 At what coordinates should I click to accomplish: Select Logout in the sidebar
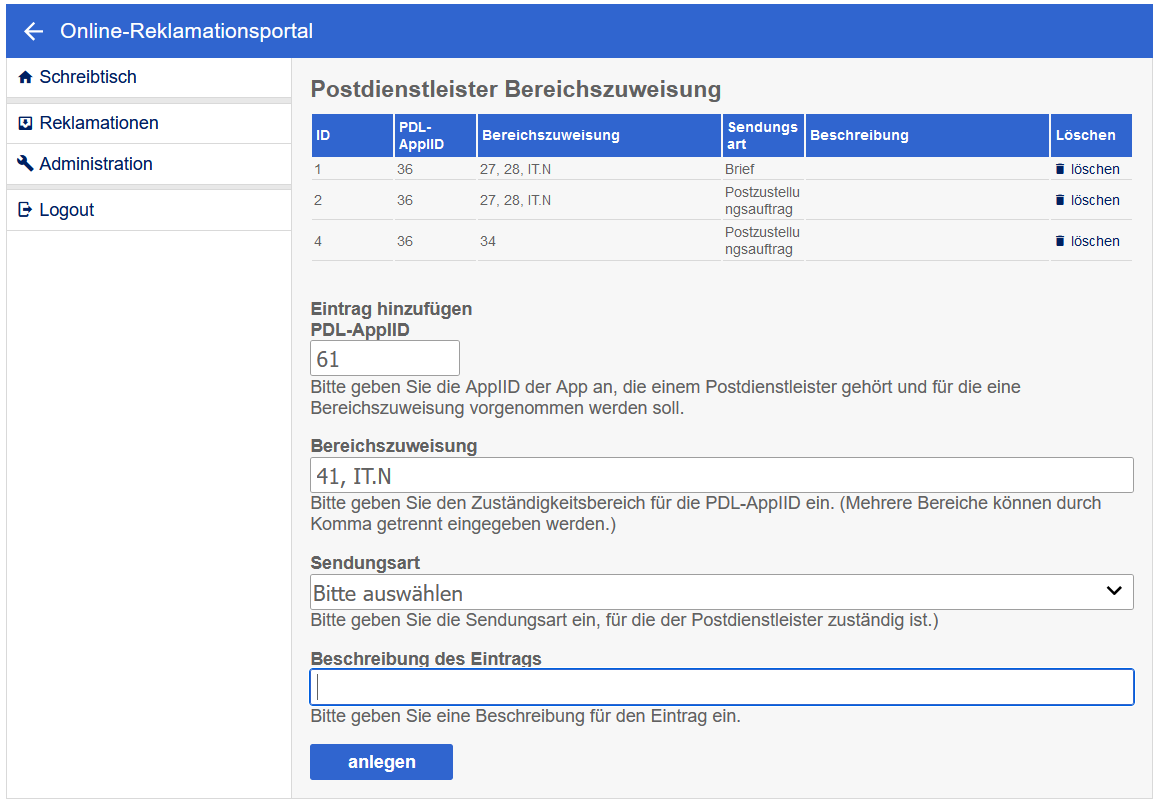[67, 210]
